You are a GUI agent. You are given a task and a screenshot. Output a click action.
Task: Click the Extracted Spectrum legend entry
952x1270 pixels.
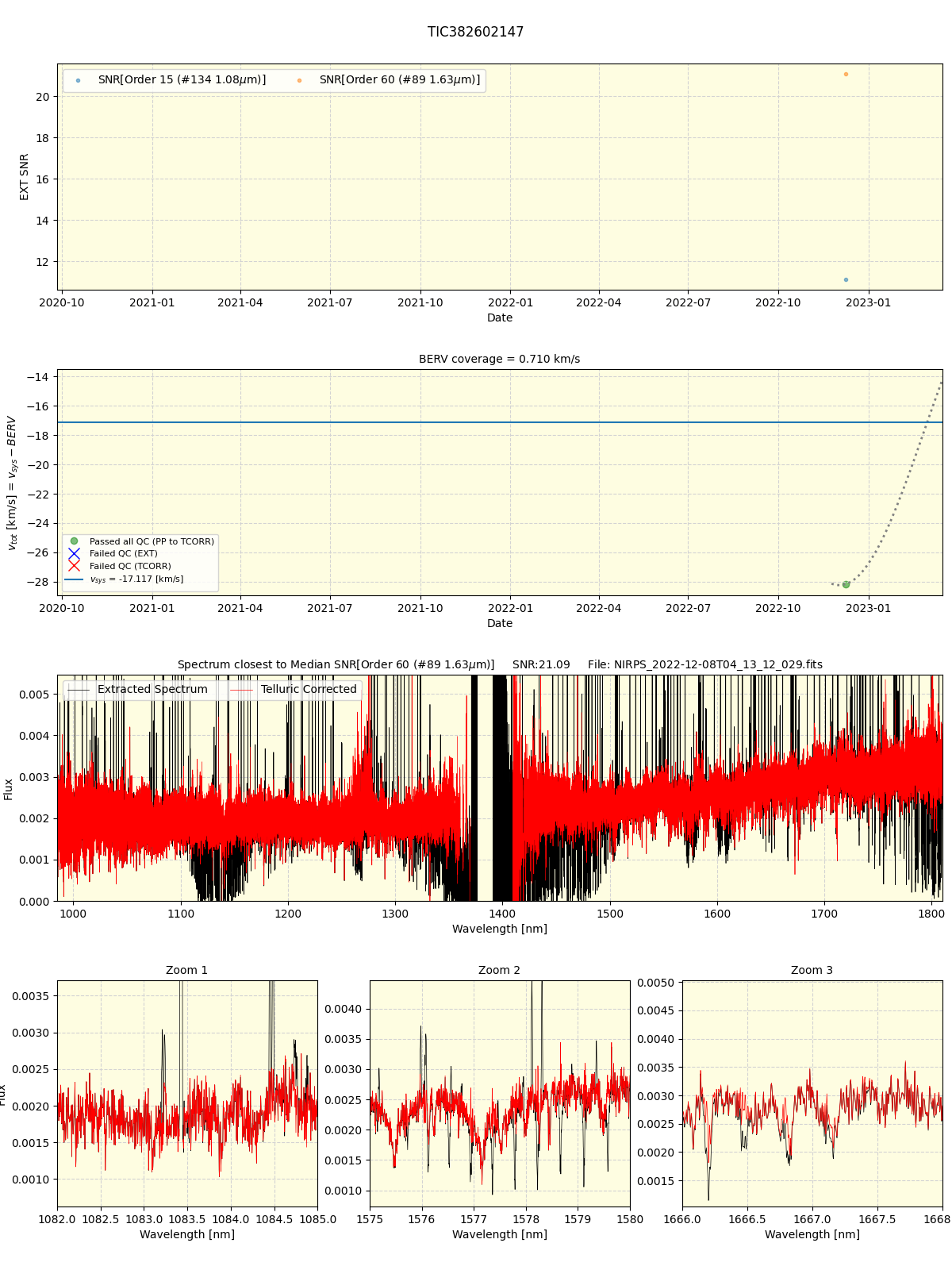140,689
